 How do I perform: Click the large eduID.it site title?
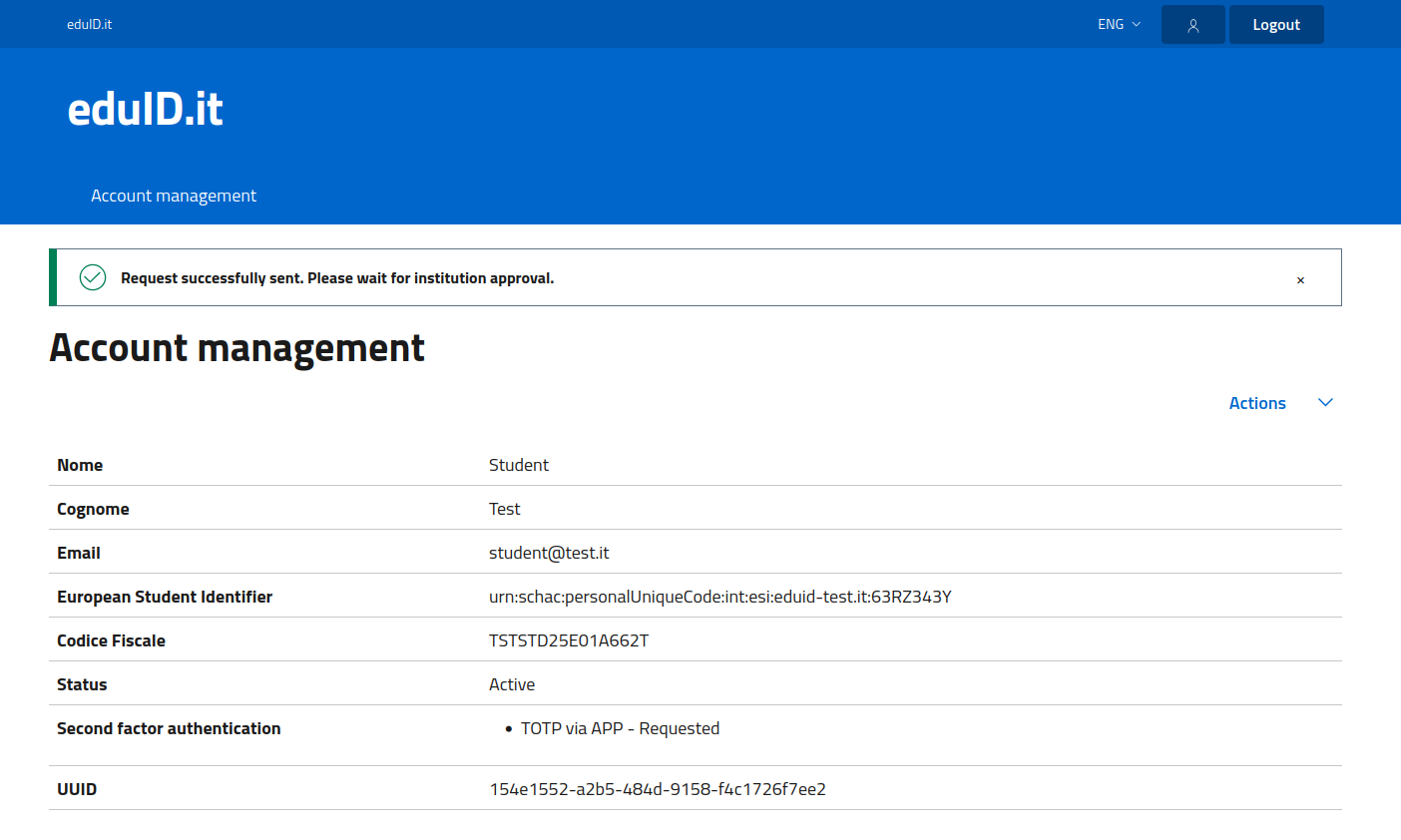click(146, 109)
